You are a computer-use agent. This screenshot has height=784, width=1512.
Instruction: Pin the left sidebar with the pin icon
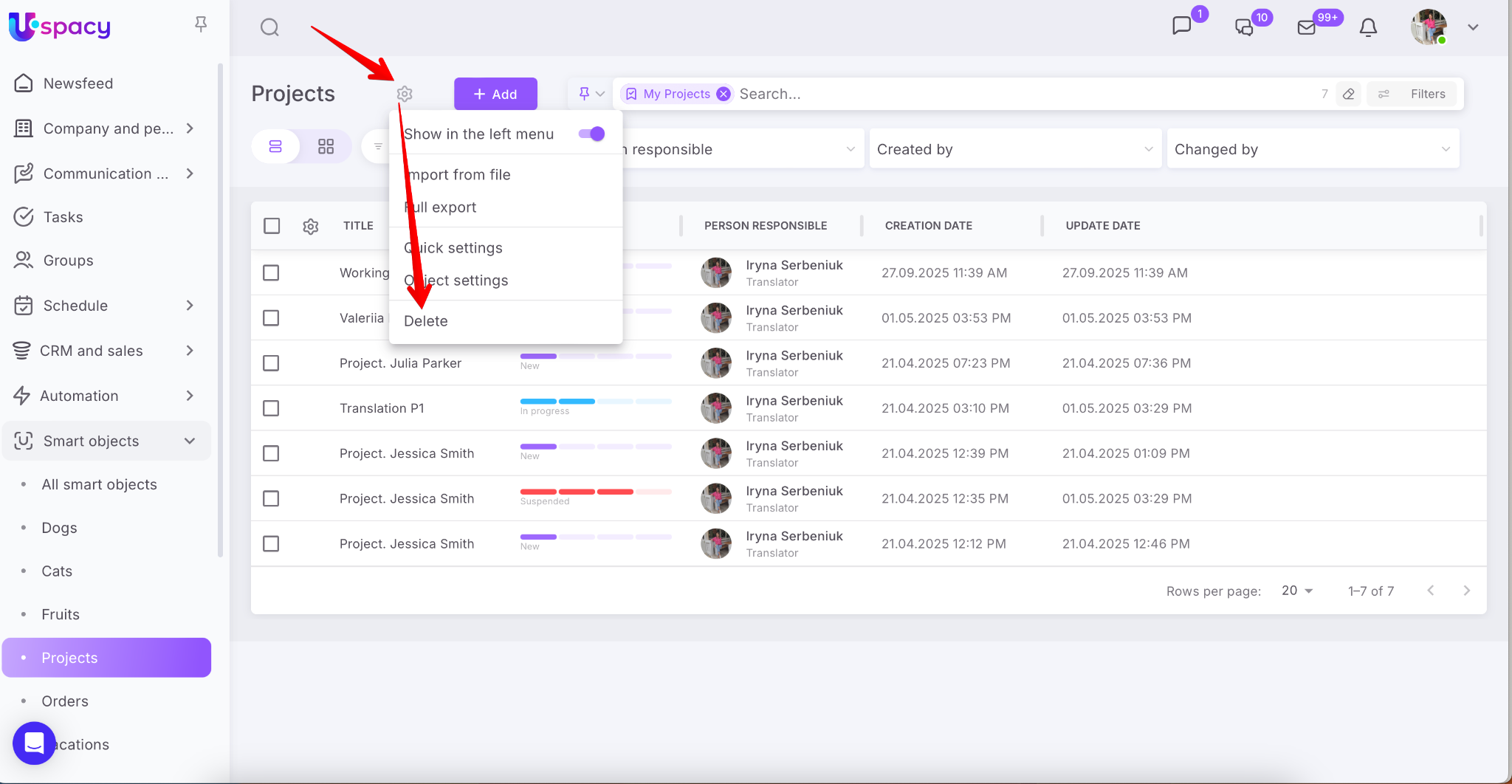point(201,24)
